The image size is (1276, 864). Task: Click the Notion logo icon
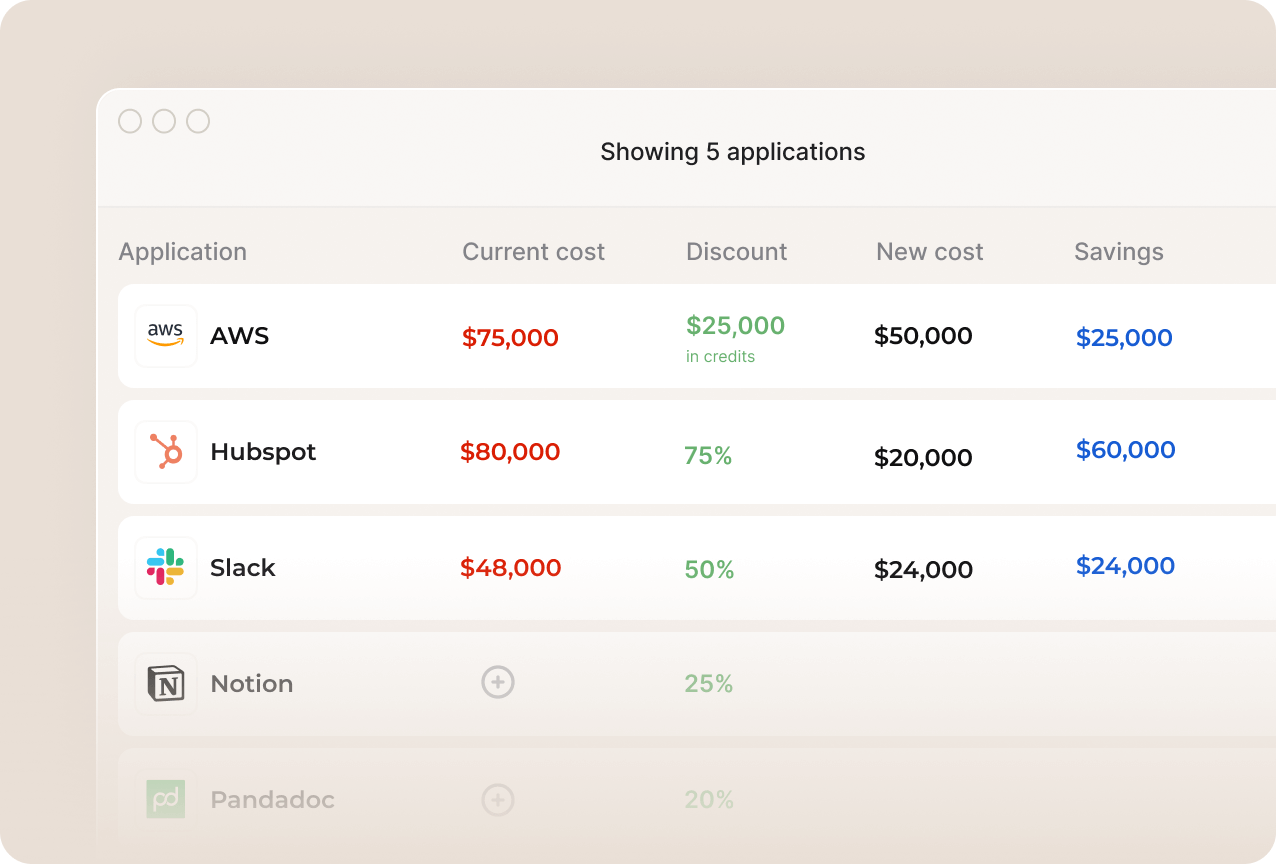(166, 684)
